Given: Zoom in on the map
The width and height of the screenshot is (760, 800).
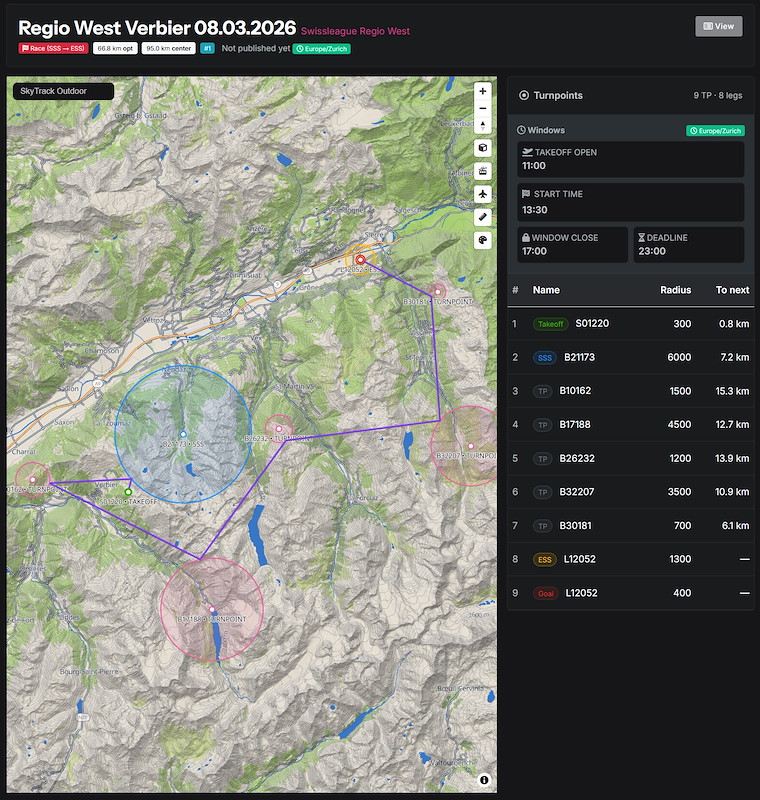Looking at the screenshot, I should 483,91.
